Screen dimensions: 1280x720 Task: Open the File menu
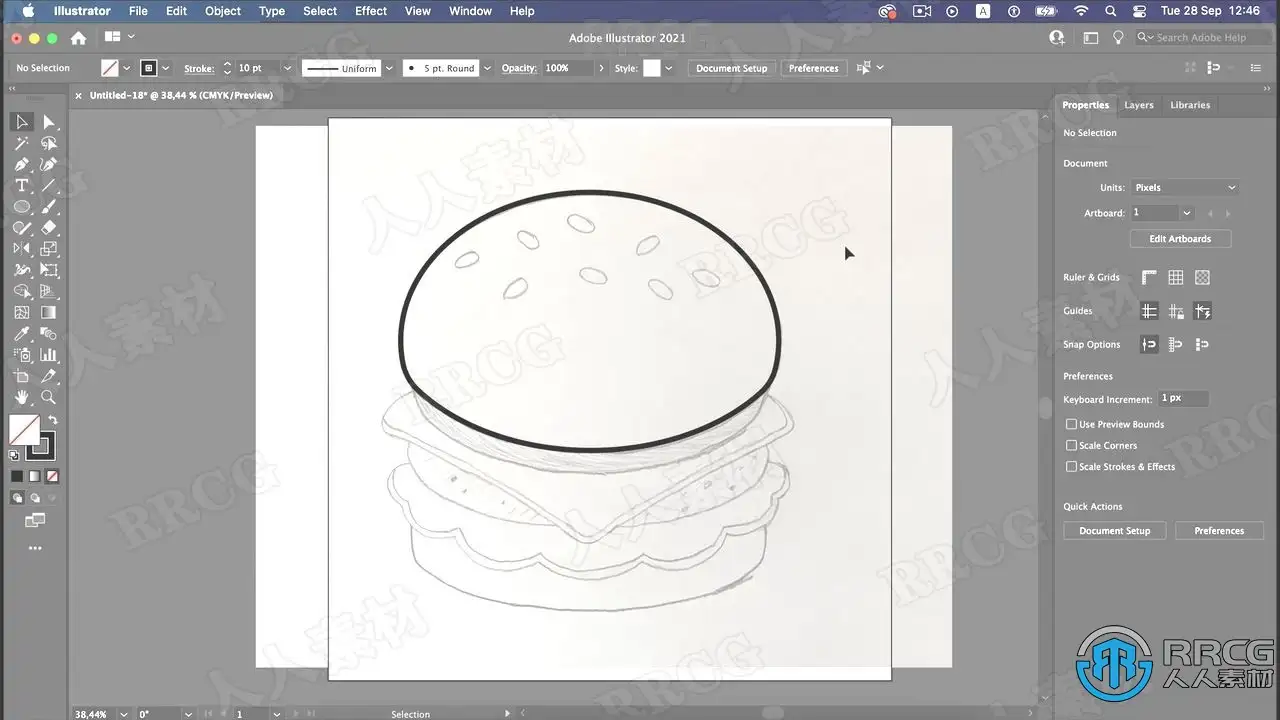tap(138, 11)
